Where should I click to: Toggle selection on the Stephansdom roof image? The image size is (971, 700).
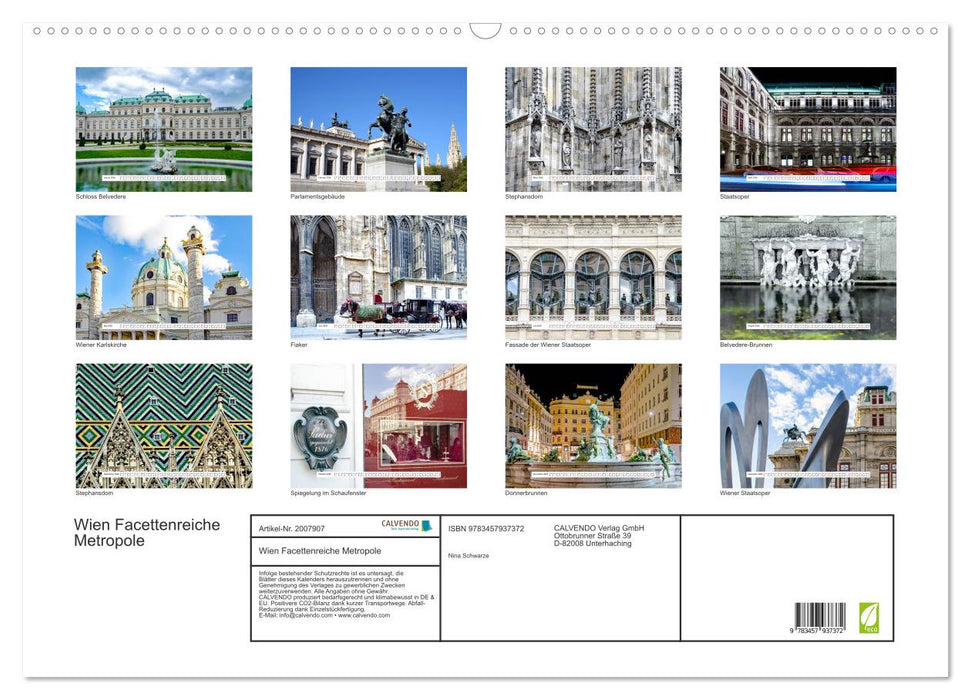[162, 424]
